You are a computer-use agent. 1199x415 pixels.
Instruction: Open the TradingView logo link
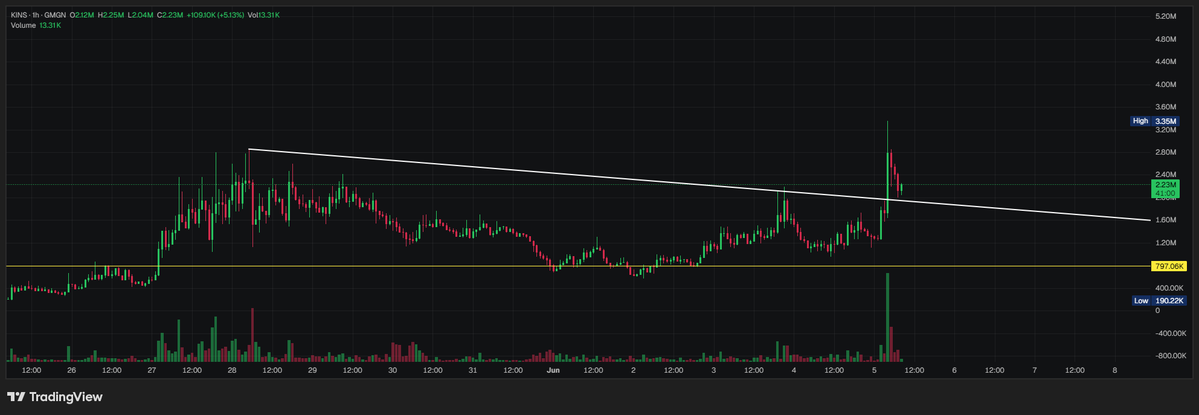coord(55,397)
